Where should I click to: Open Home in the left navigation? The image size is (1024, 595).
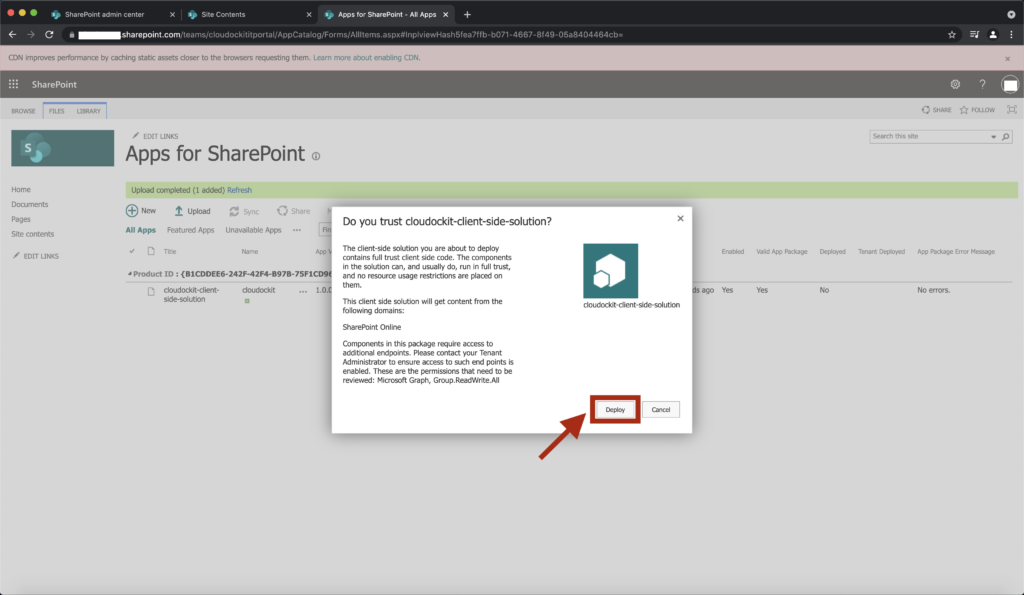[x=21, y=189]
